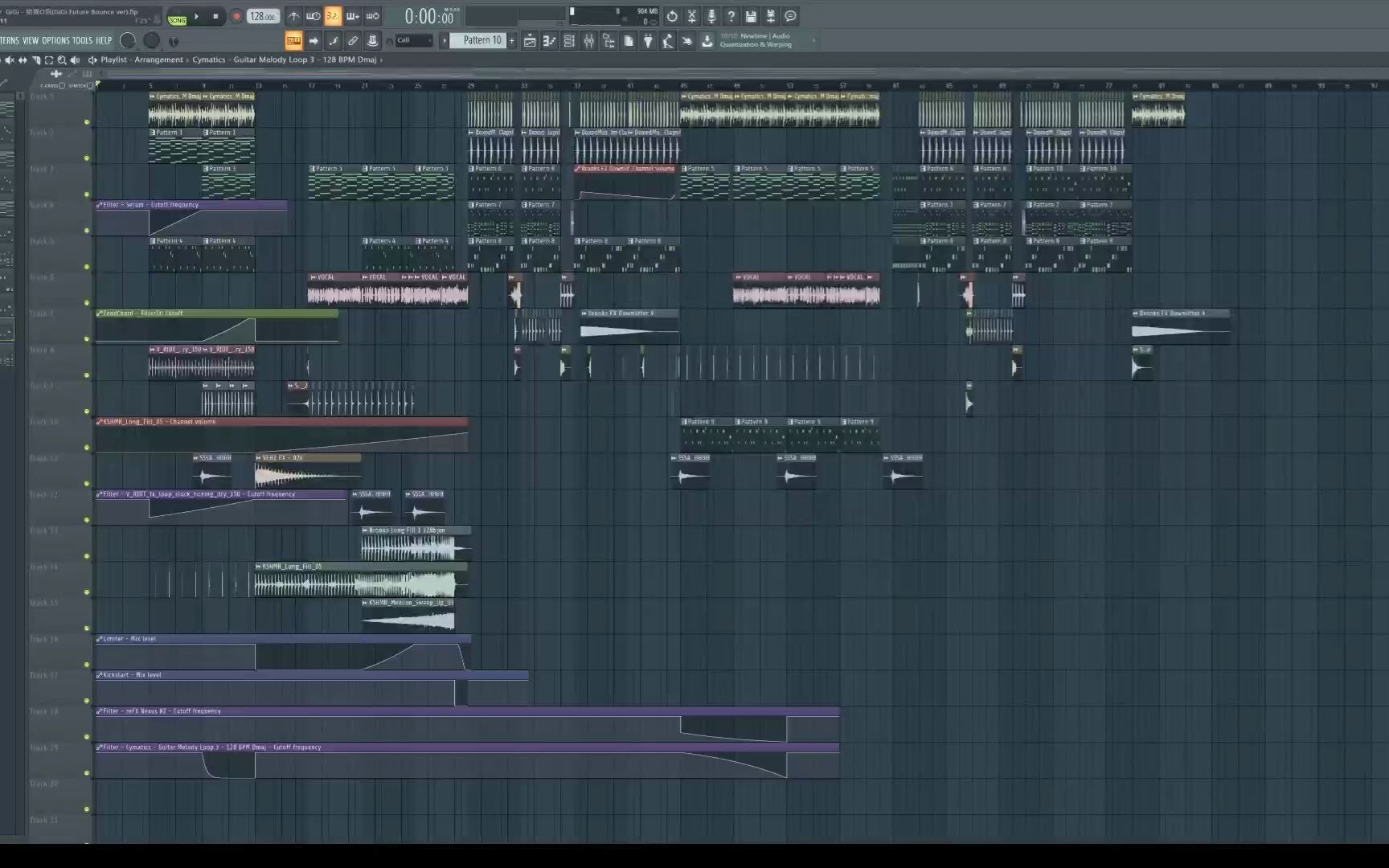Click the multilink to controllers icon

372,40
